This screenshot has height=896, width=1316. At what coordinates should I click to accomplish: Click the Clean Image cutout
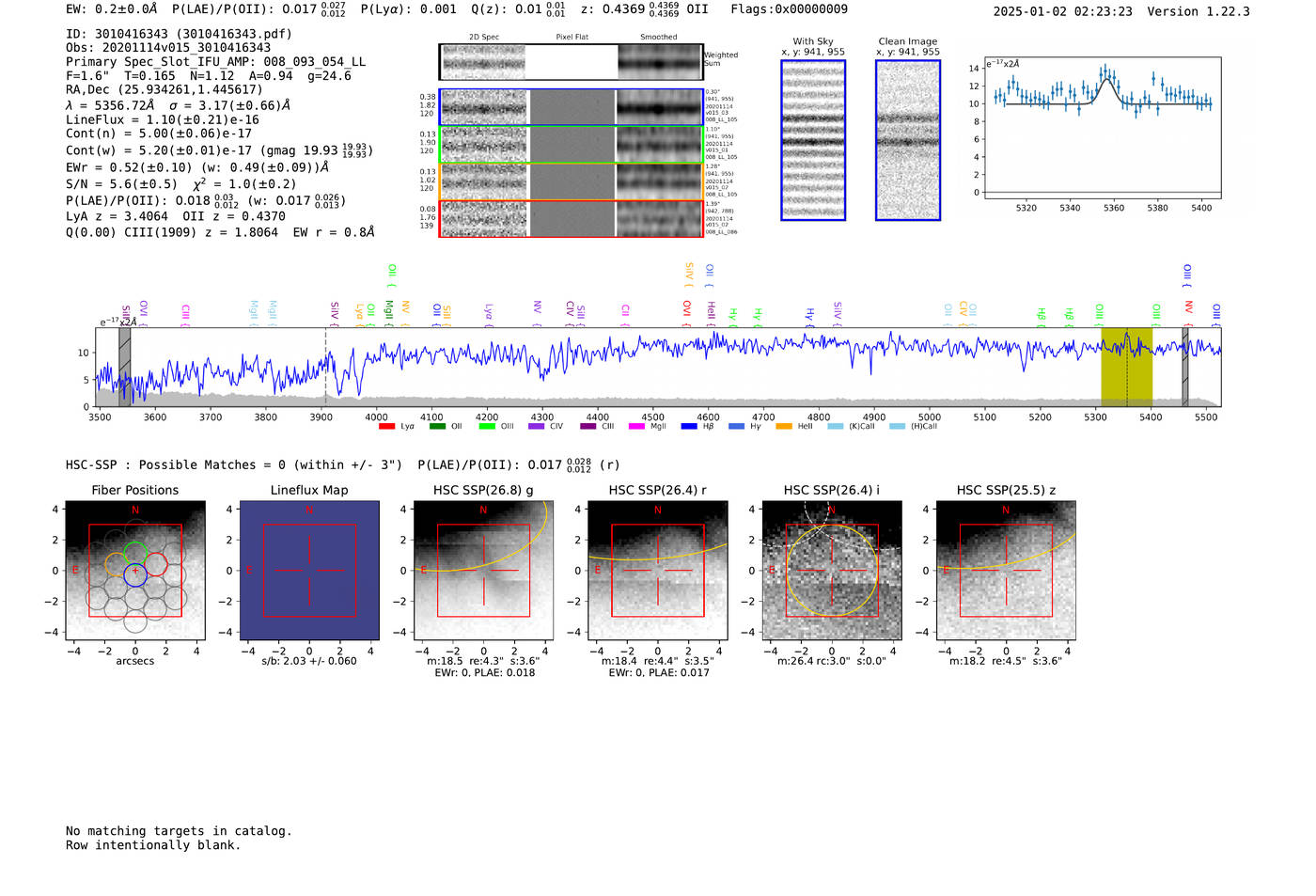(x=908, y=140)
